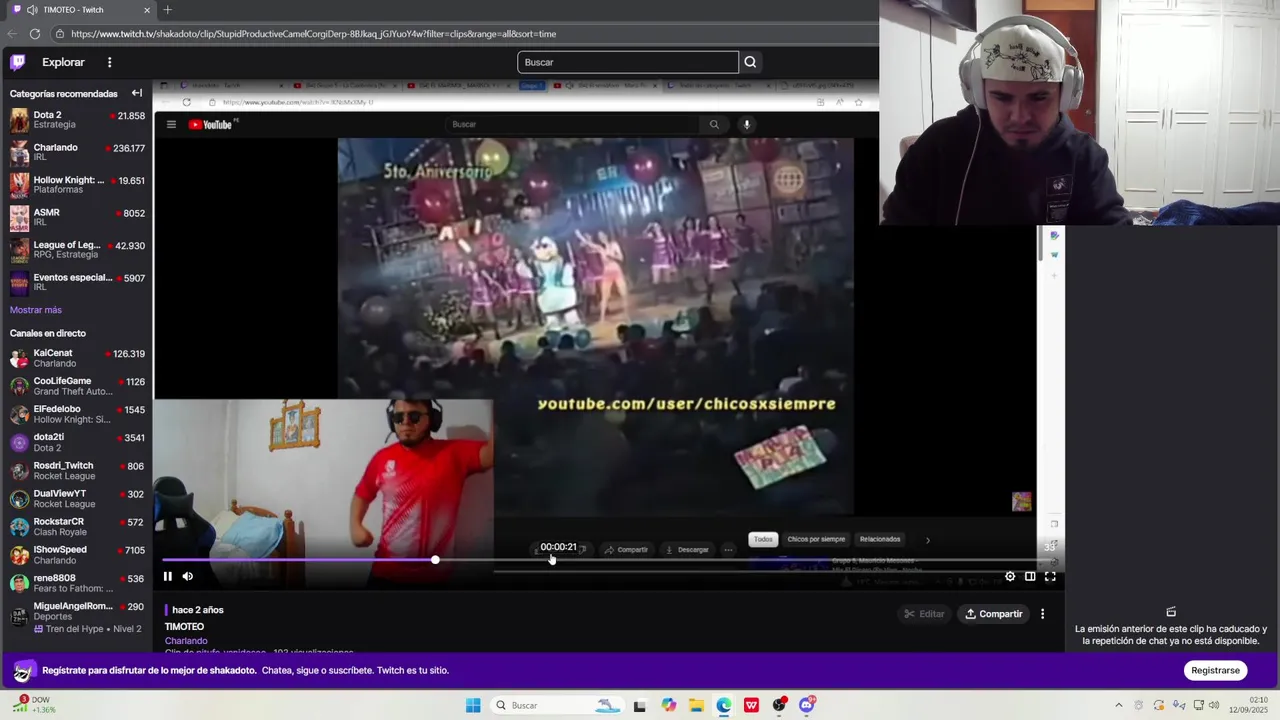
Task: Open MiguelAngelRom's live channel
Action: tap(77, 617)
